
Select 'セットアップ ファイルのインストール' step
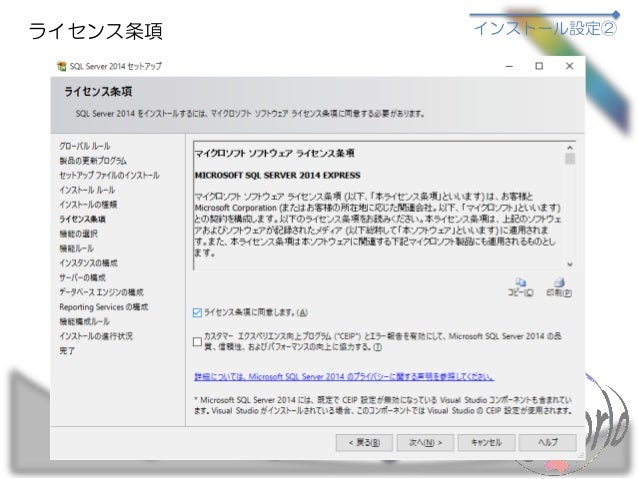click(x=109, y=175)
